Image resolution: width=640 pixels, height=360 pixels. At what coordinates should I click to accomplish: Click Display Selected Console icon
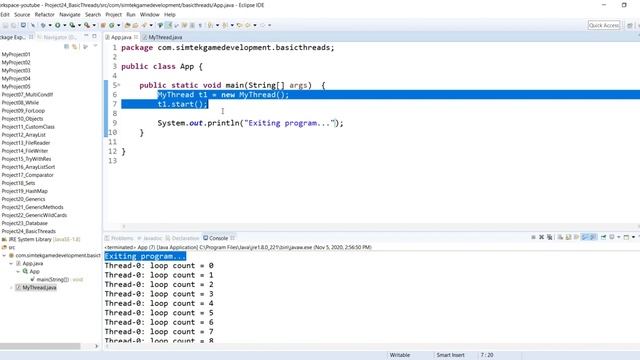click(x=612, y=237)
